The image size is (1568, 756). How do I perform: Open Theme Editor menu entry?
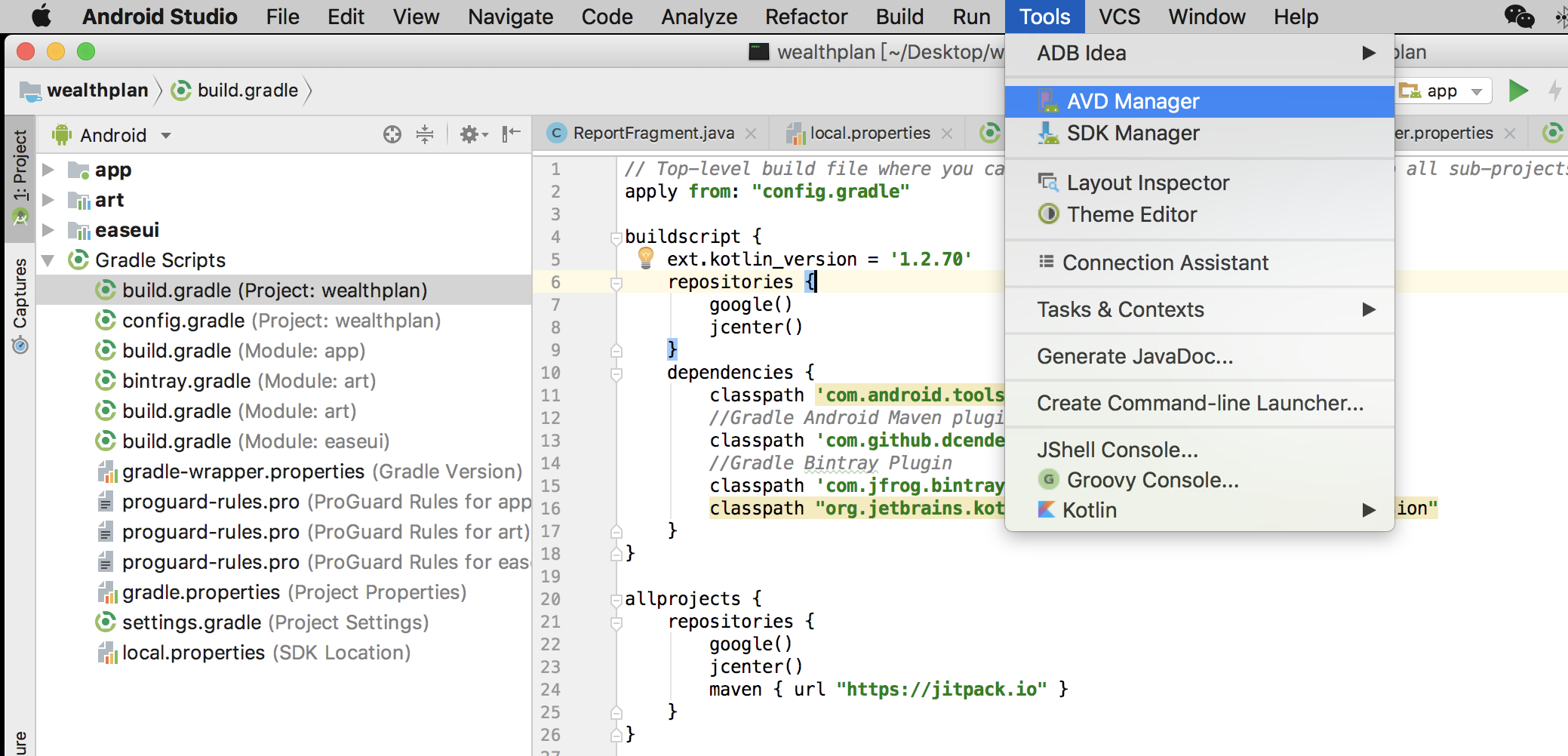coord(1199,214)
